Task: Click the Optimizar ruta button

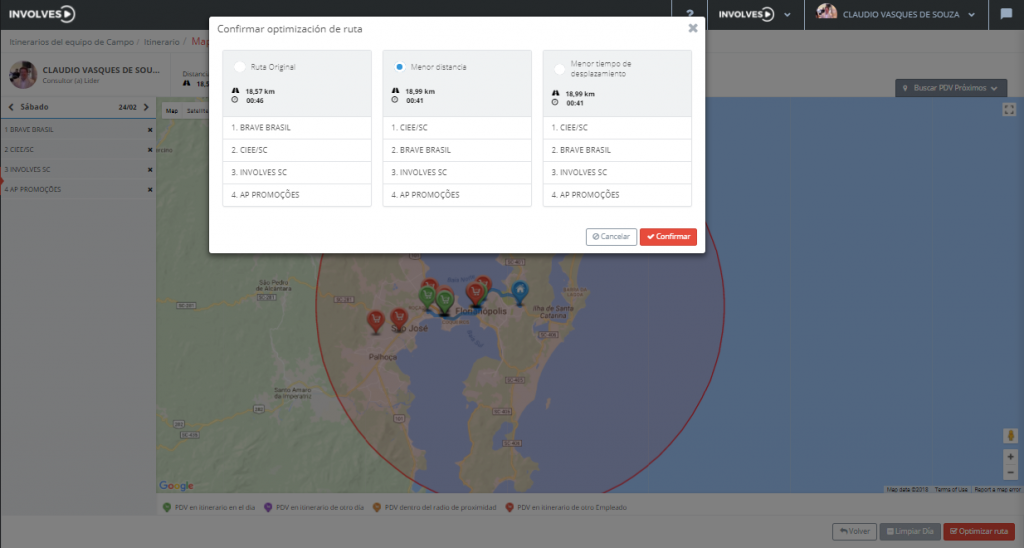Action: pyautogui.click(x=979, y=531)
